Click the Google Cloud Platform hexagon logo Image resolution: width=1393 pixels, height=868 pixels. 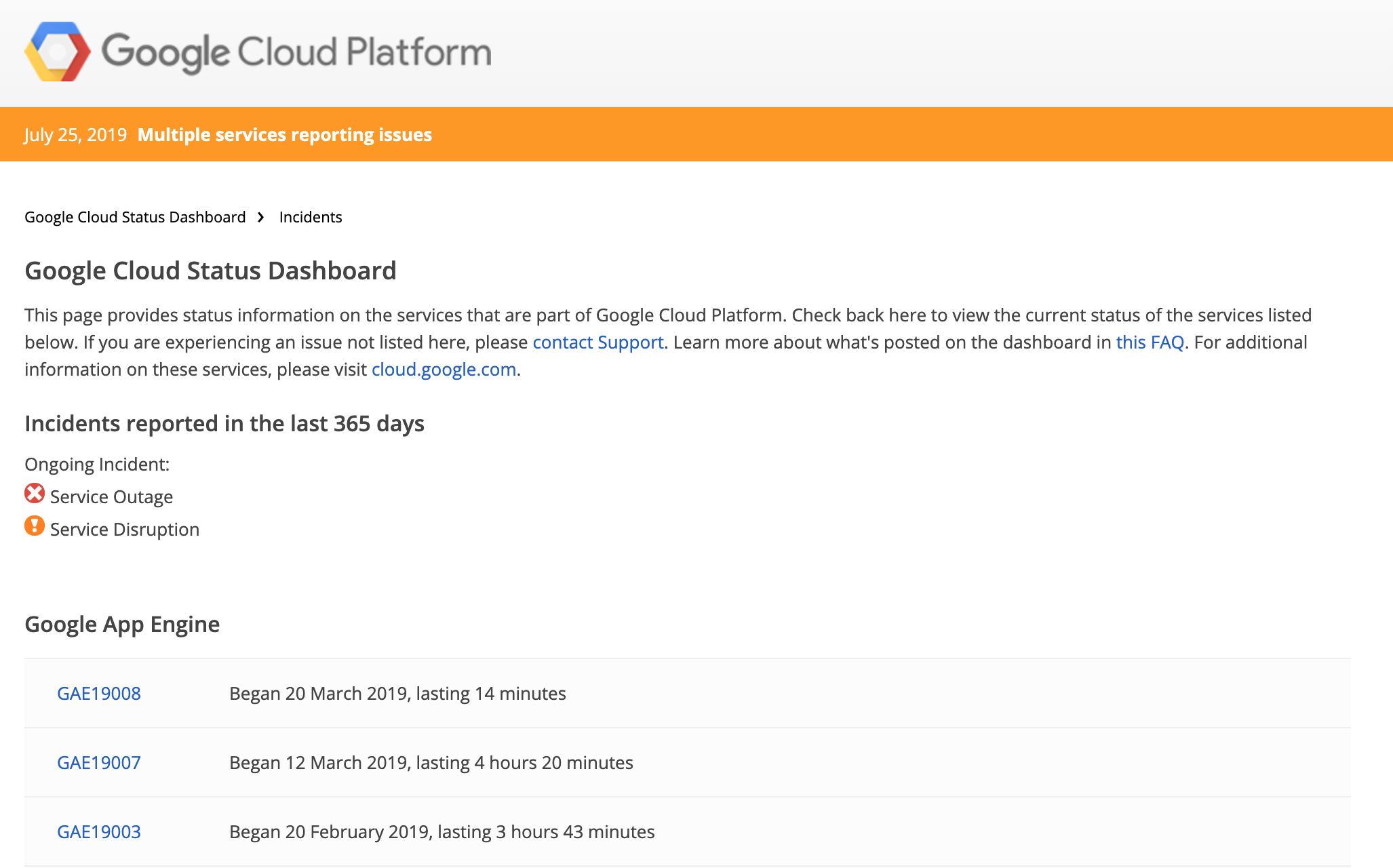click(57, 52)
